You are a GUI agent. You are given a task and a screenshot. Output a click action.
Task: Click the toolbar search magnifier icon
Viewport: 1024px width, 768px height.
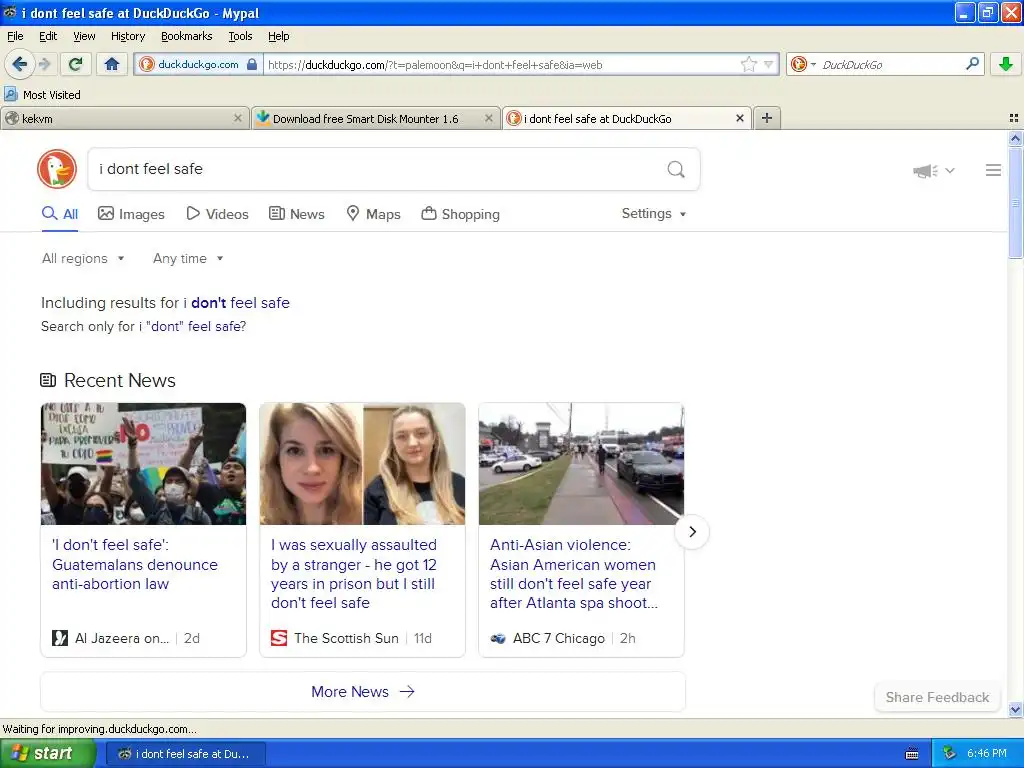coord(972,63)
